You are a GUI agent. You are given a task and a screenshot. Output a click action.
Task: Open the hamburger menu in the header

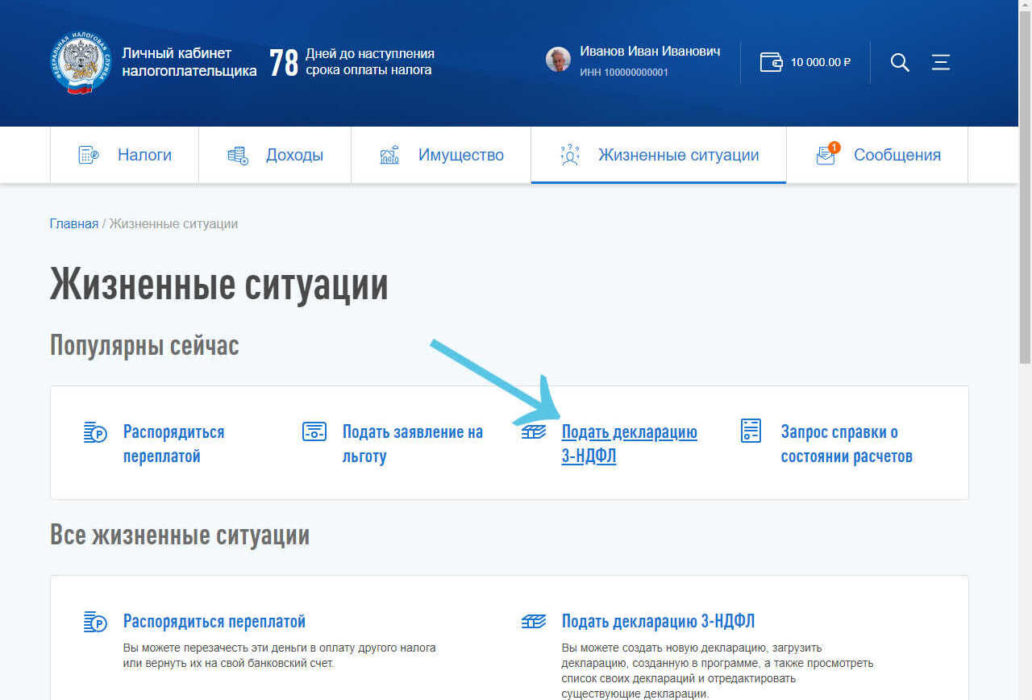click(940, 62)
